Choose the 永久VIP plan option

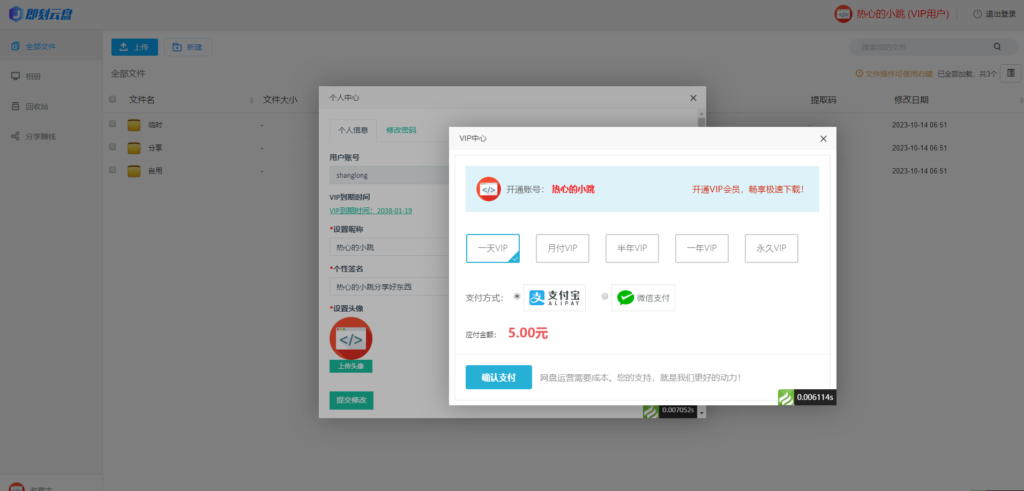point(771,248)
